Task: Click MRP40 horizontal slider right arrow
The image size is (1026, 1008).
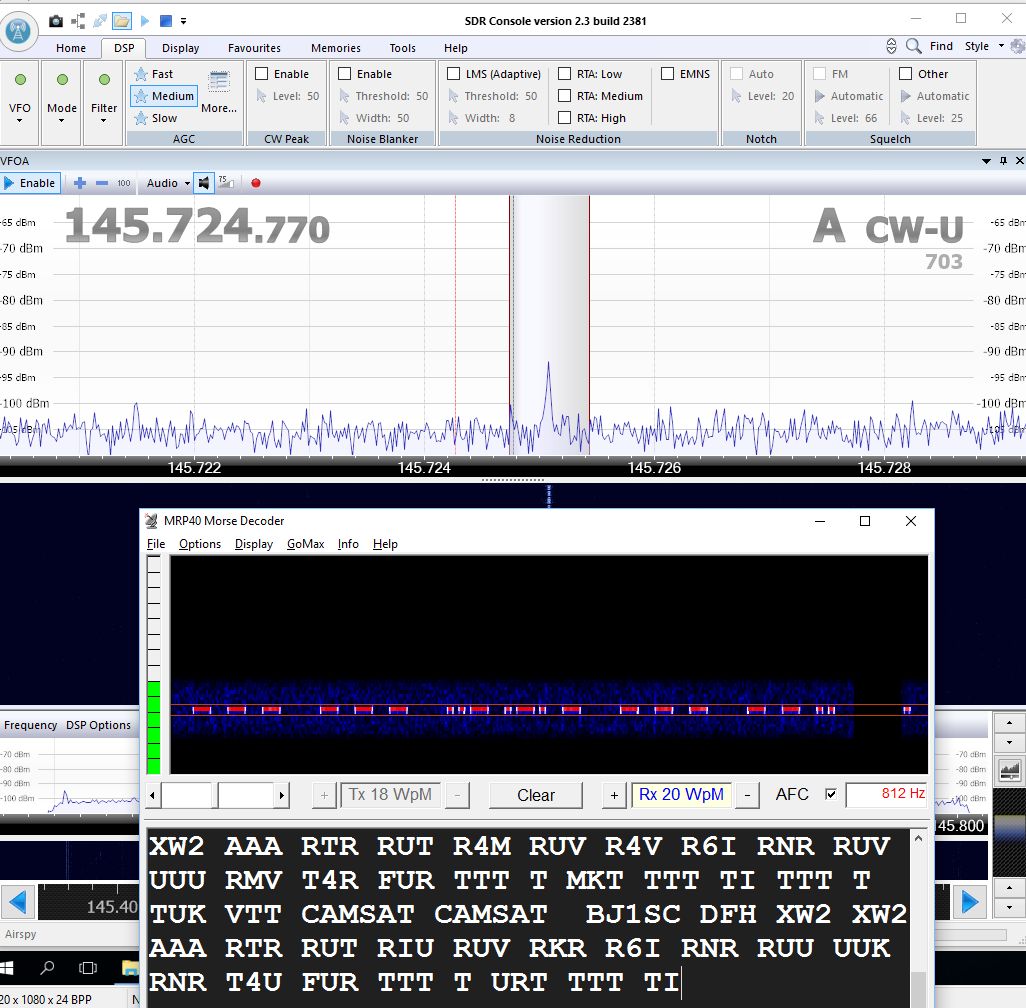Action: [281, 795]
